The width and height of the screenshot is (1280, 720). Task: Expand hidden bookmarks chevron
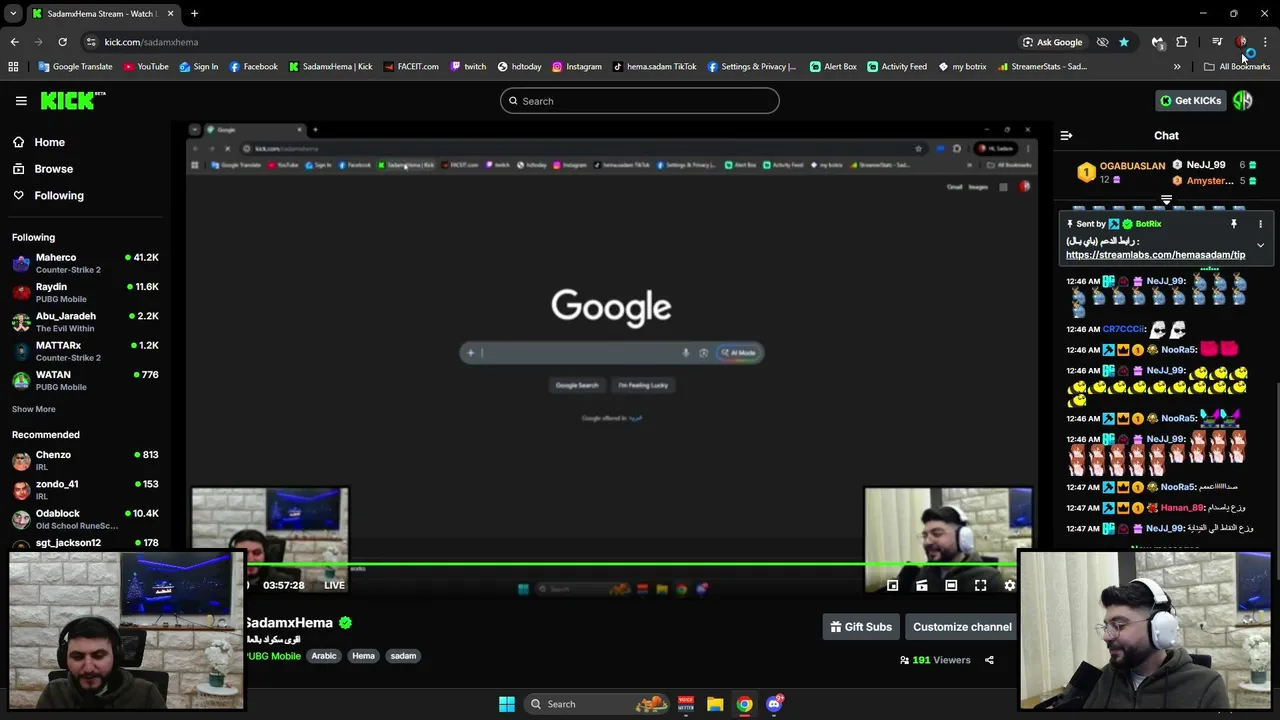[x=1177, y=67]
